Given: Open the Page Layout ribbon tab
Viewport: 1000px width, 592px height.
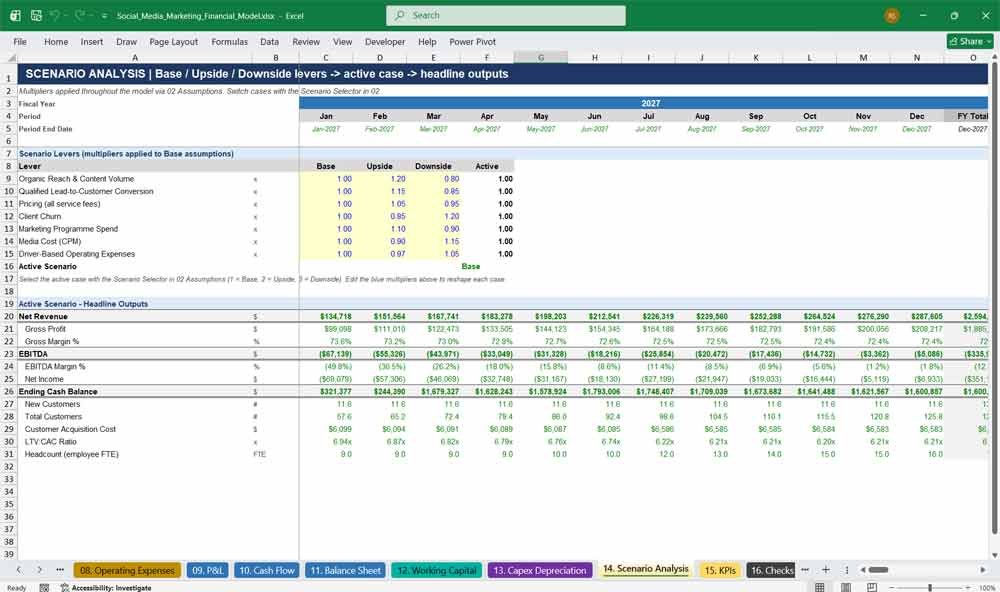Looking at the screenshot, I should (x=173, y=41).
